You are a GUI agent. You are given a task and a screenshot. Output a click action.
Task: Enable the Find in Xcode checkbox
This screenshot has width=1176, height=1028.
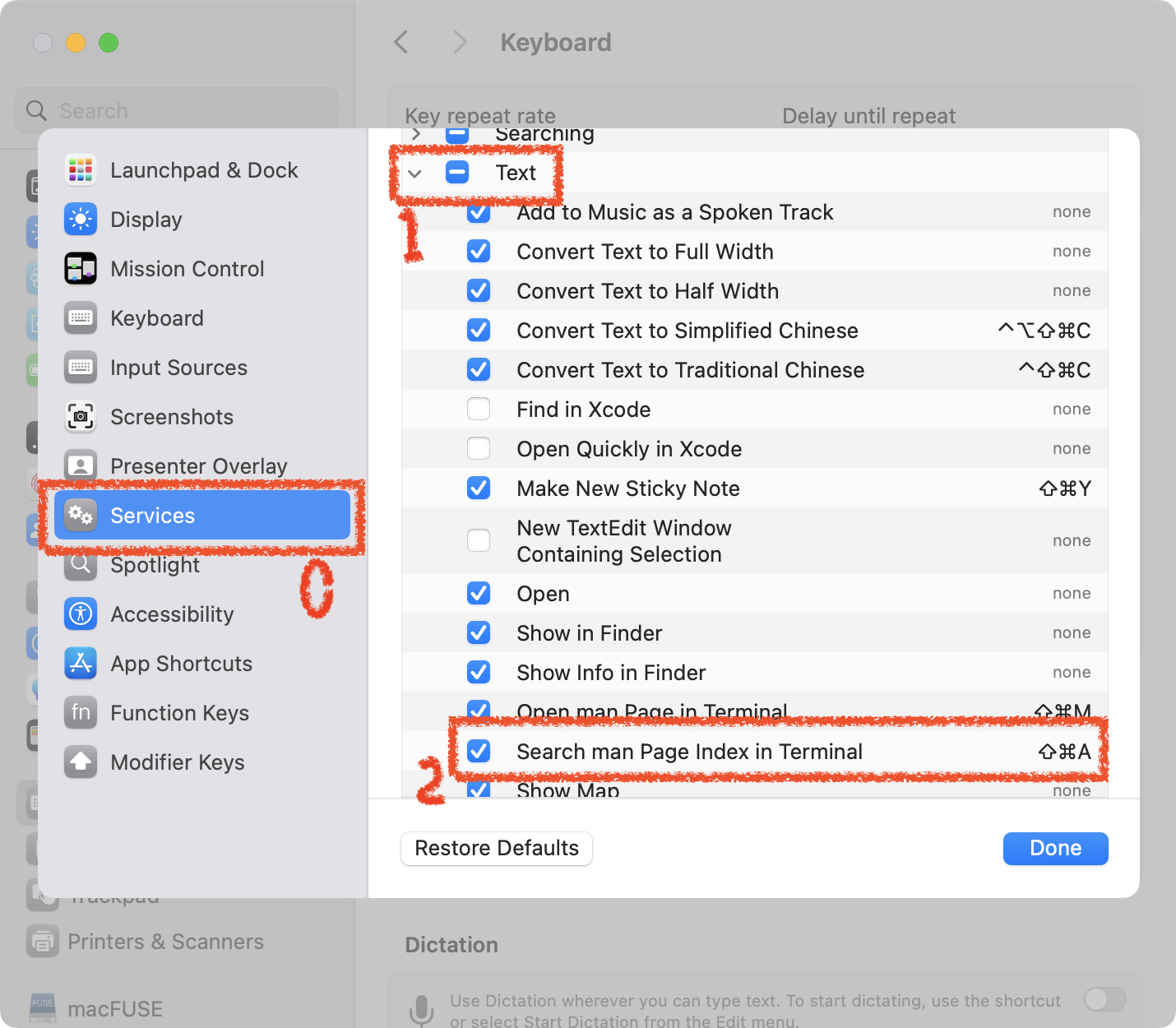[x=479, y=410]
